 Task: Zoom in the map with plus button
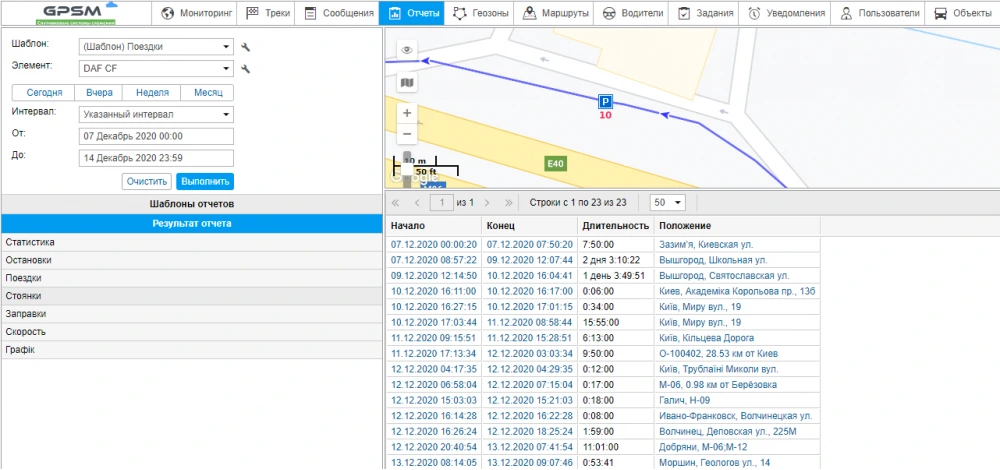pos(406,113)
